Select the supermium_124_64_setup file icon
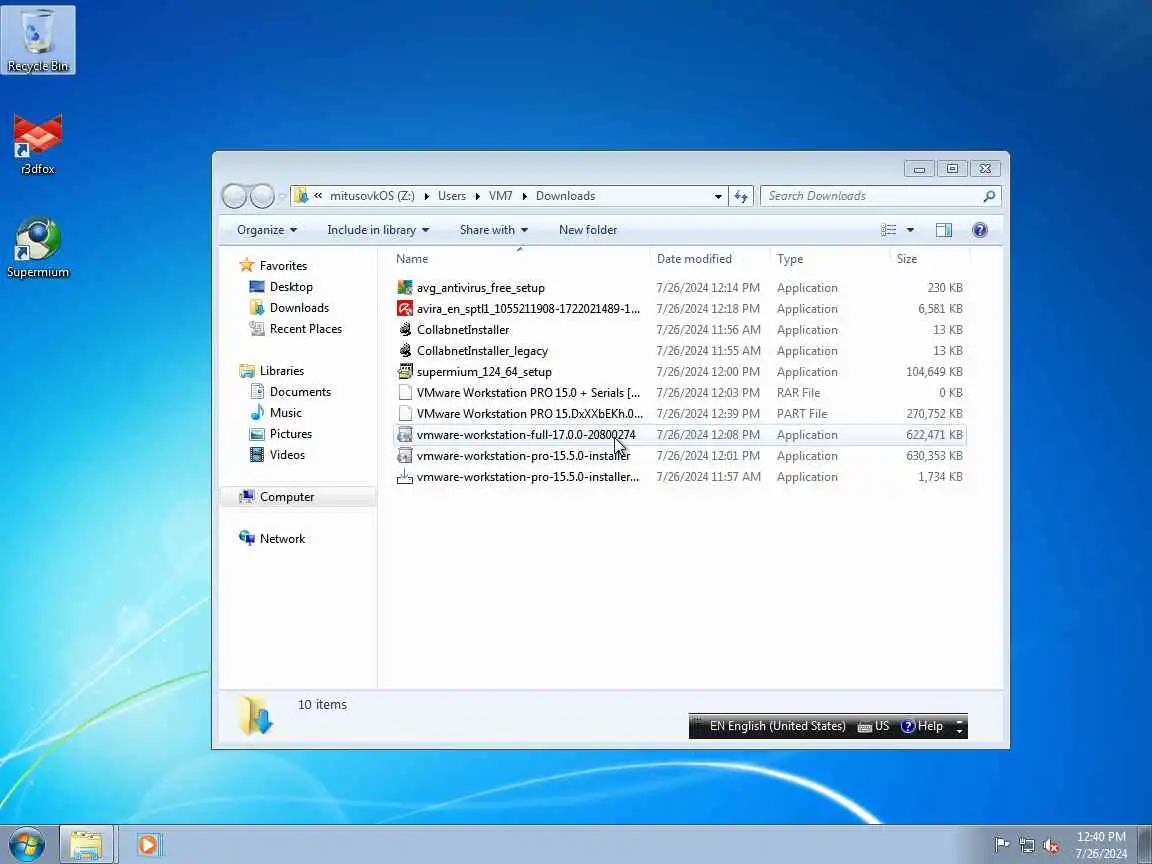This screenshot has width=1152, height=864. click(x=405, y=372)
